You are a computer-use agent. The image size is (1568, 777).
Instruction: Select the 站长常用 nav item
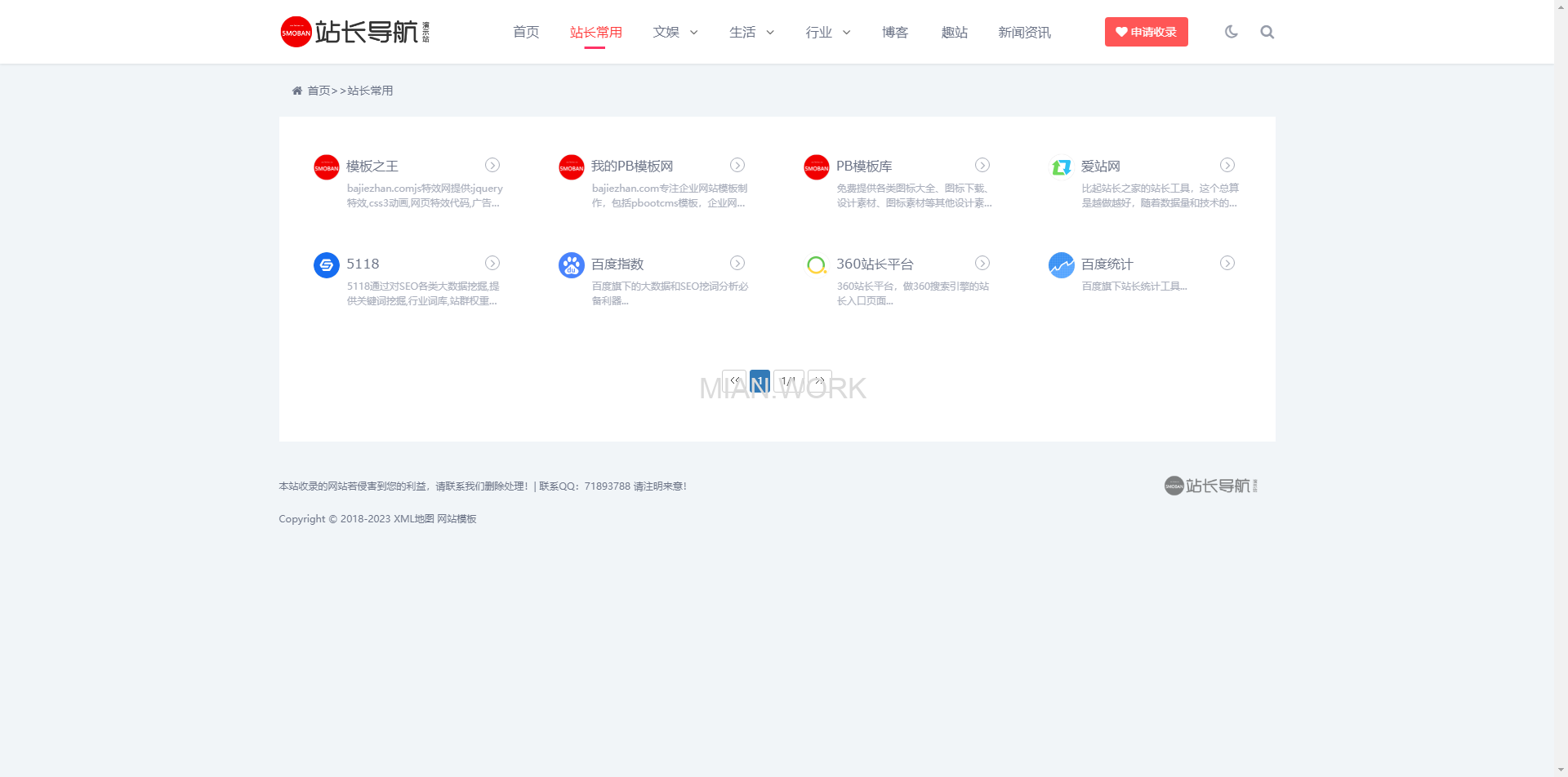point(595,32)
